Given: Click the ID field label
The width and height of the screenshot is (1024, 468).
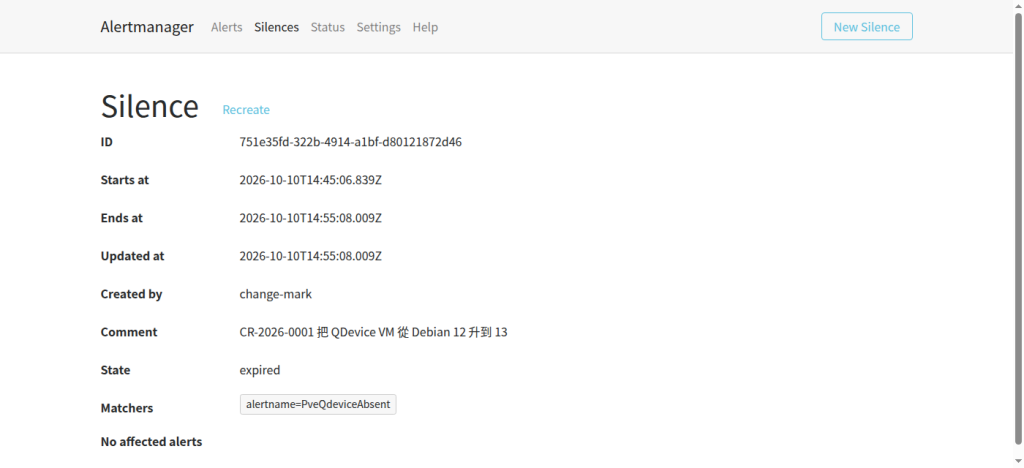Looking at the screenshot, I should tap(106, 142).
